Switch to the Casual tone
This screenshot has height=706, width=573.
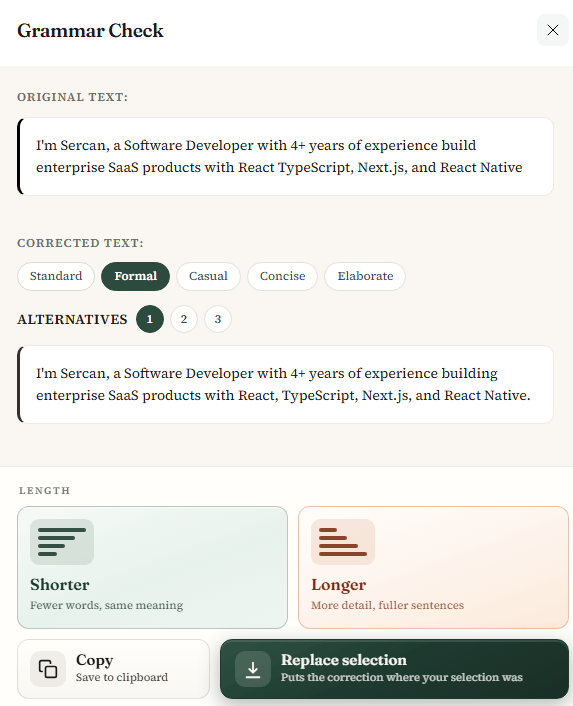(208, 276)
